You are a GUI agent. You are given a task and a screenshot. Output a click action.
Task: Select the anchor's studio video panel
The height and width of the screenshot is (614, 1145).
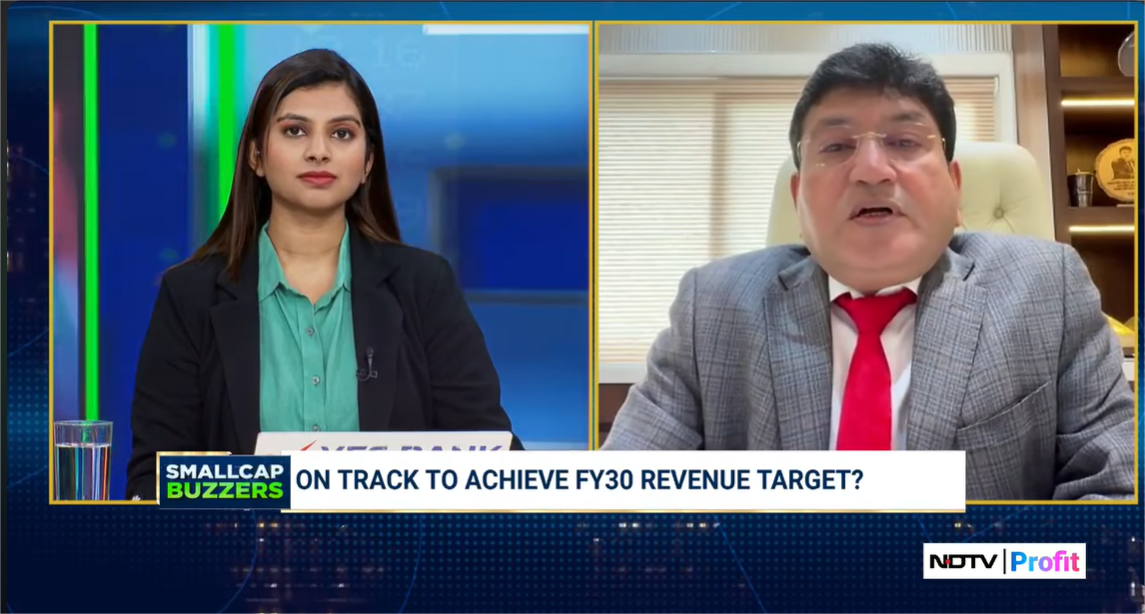pos(320,240)
